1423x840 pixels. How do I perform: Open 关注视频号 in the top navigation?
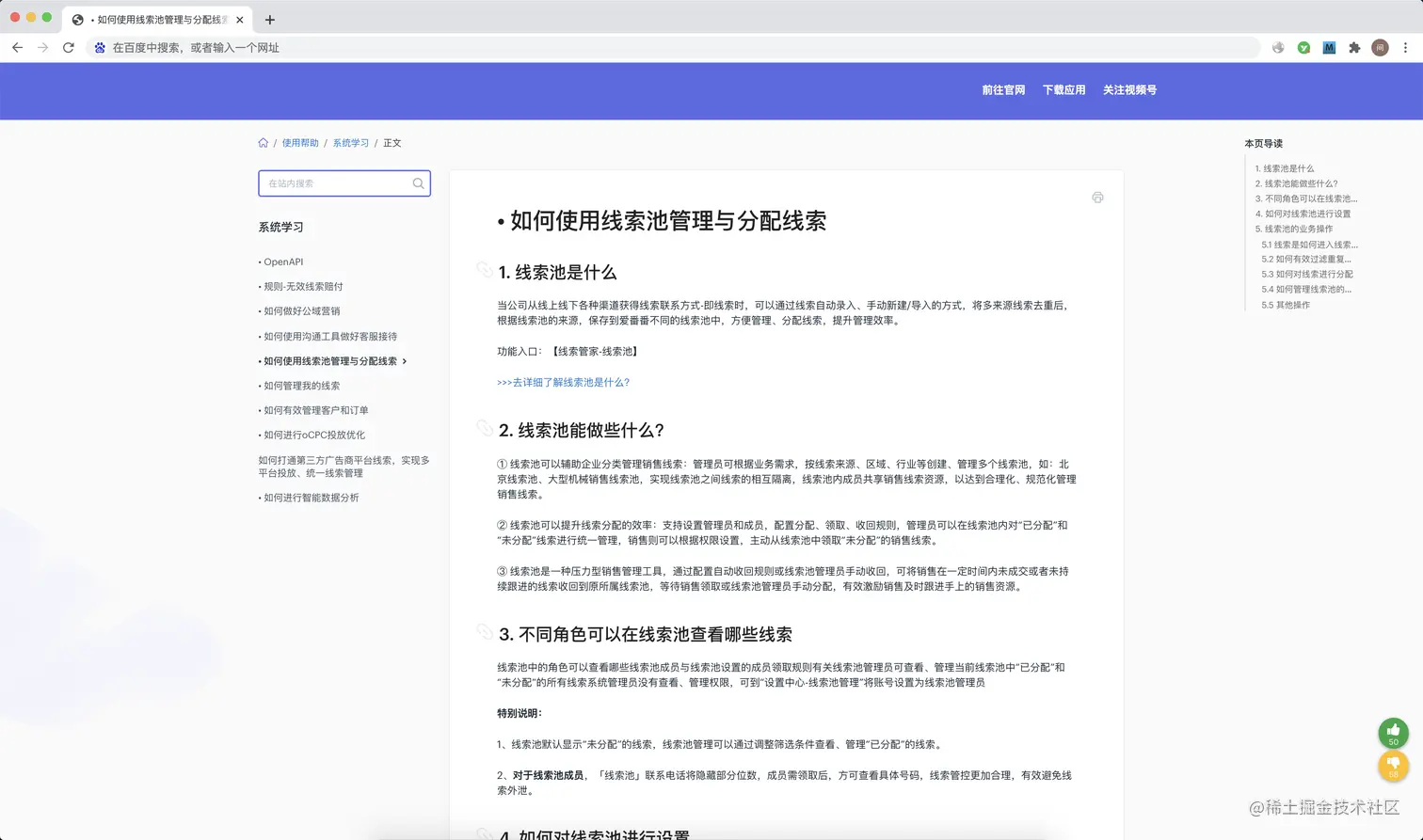point(1129,90)
